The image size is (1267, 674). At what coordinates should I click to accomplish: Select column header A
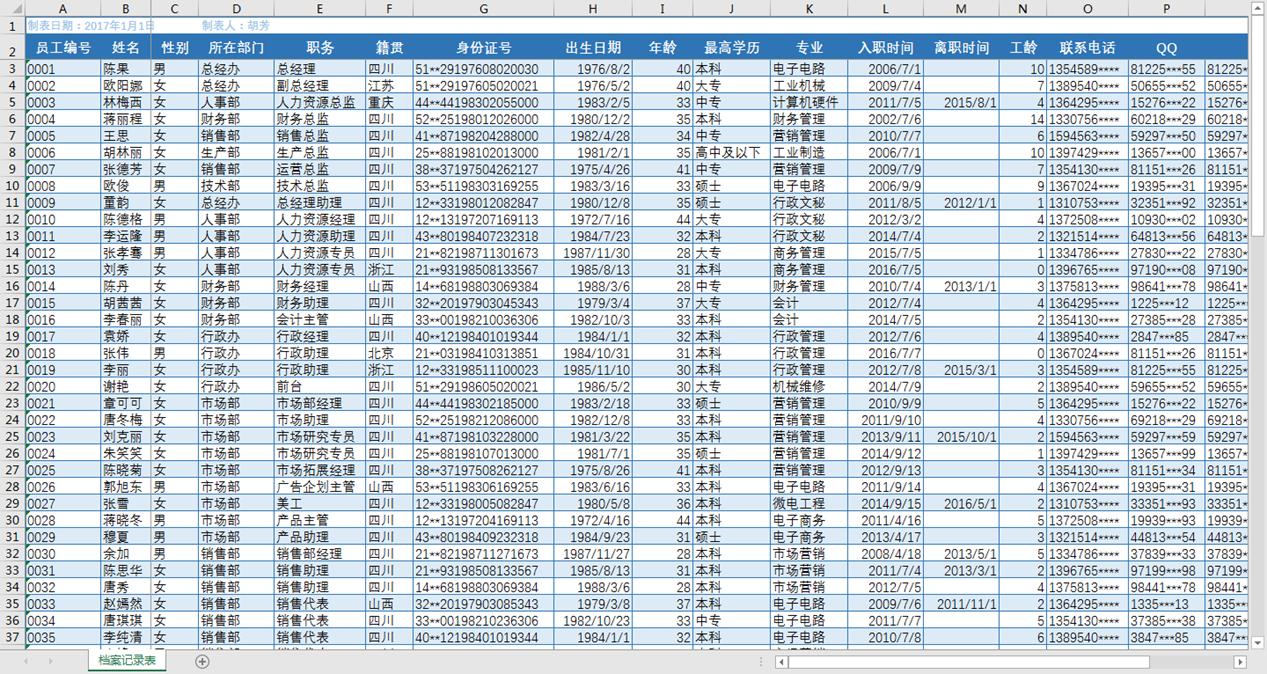coord(62,8)
